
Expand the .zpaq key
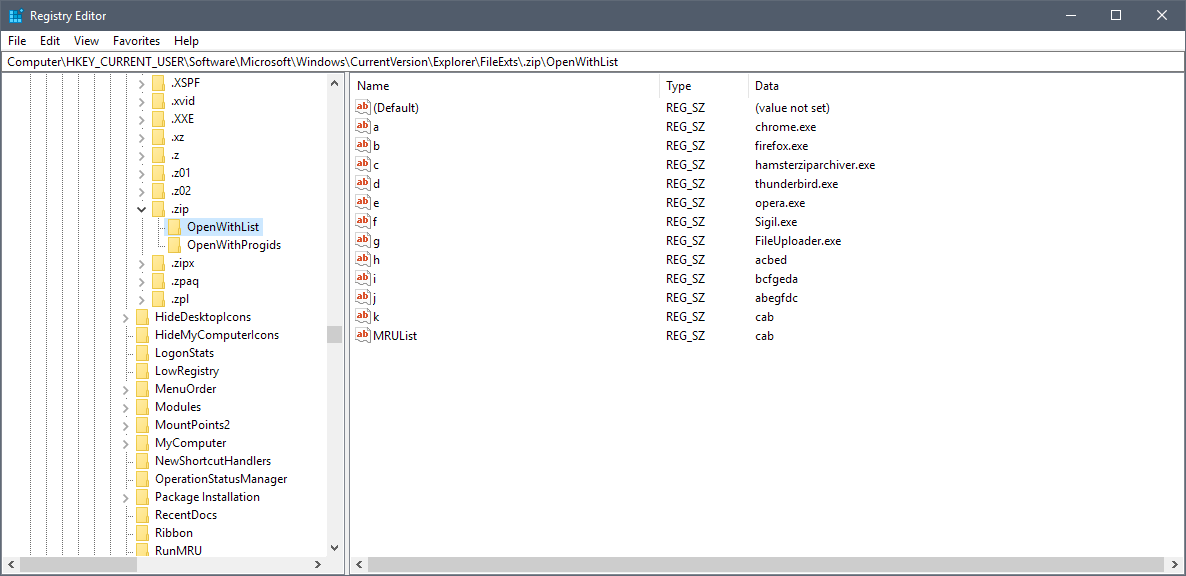[141, 281]
